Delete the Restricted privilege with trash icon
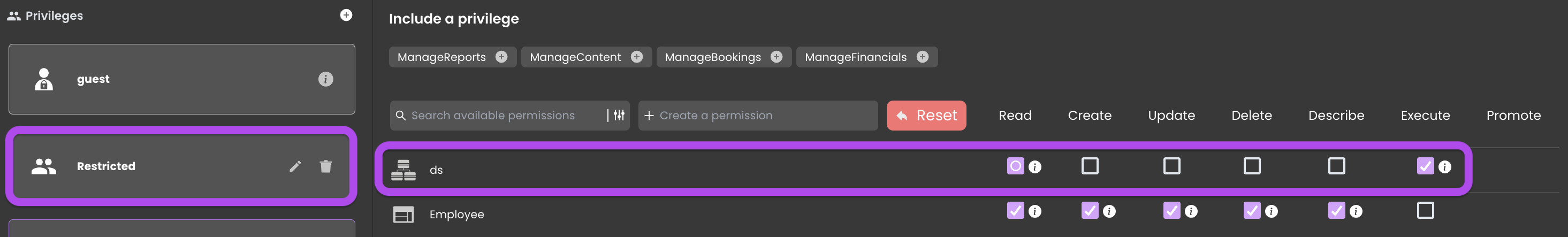 [326, 166]
